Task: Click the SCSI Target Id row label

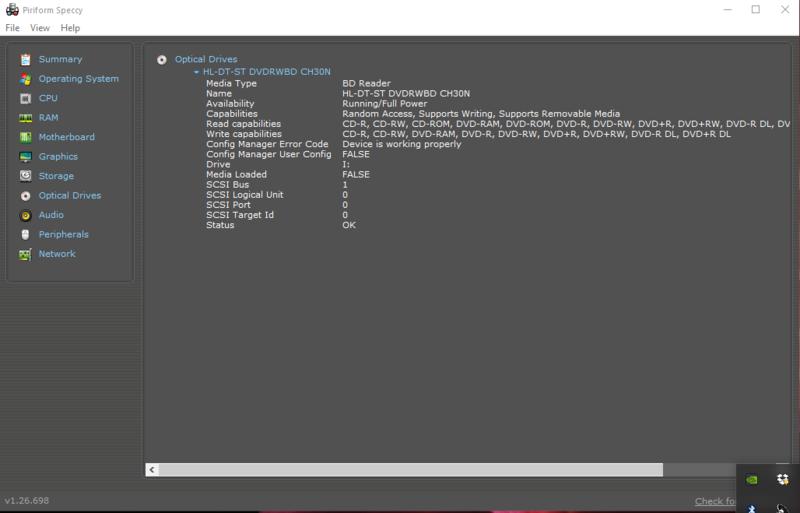Action: pos(240,215)
